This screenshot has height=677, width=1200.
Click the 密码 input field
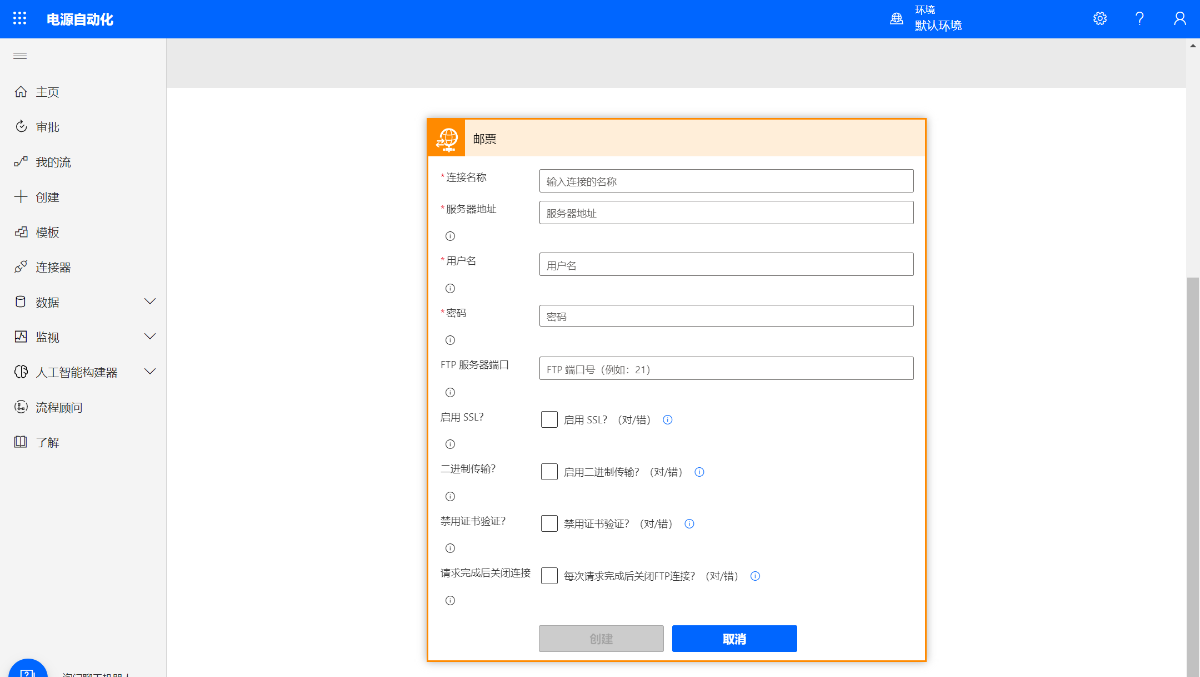point(726,316)
